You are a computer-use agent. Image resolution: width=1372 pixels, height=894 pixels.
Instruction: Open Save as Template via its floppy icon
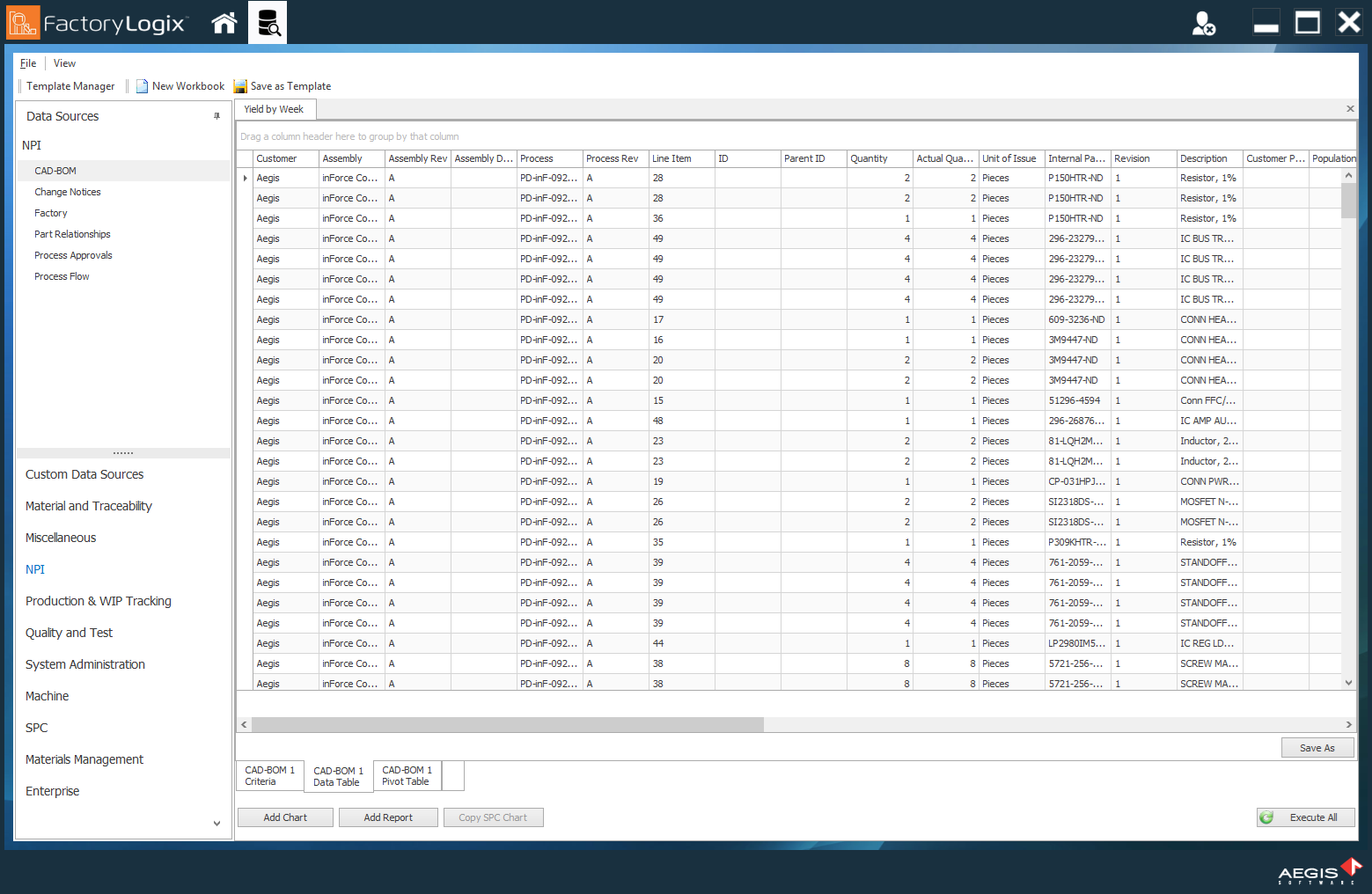tap(241, 85)
